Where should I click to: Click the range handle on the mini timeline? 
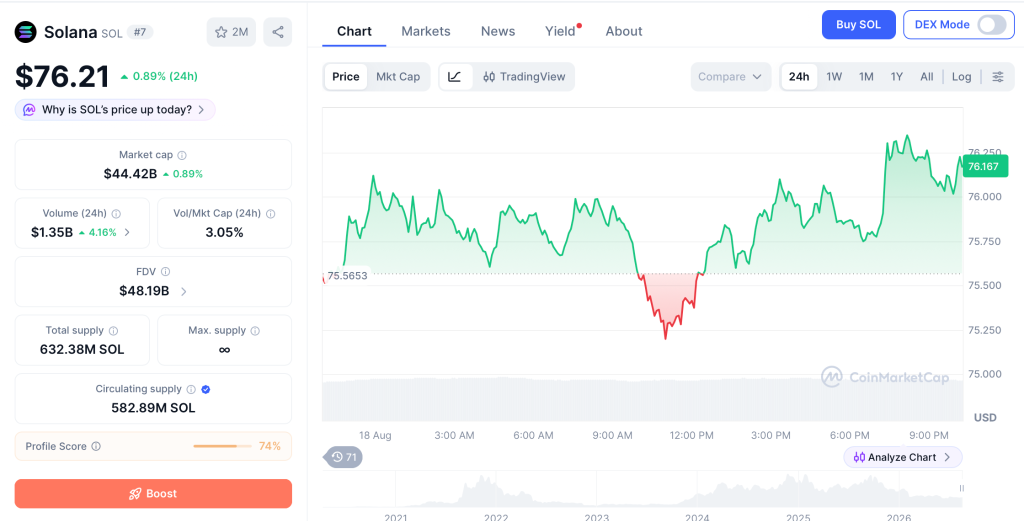pos(961,488)
